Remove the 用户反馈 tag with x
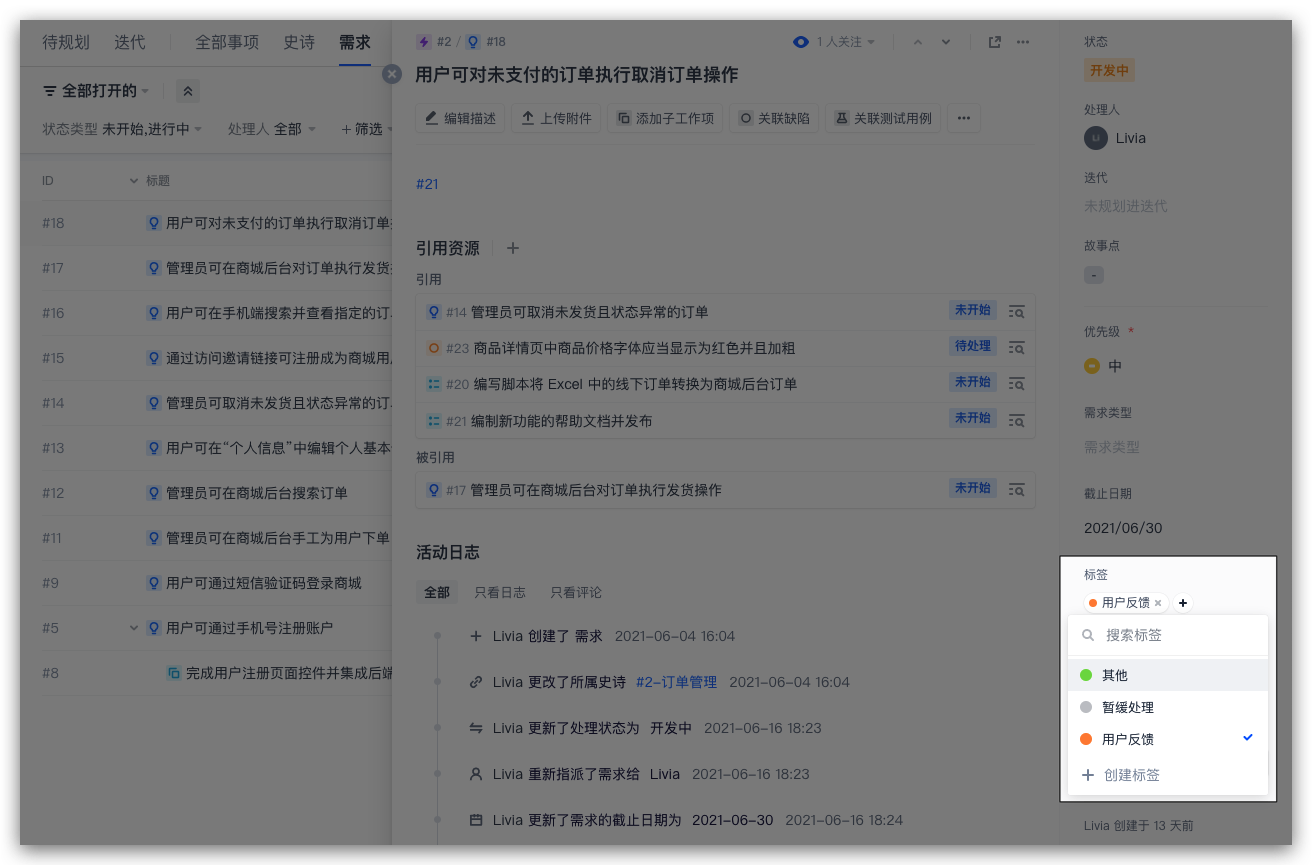The image size is (1312, 865). pyautogui.click(x=1158, y=603)
